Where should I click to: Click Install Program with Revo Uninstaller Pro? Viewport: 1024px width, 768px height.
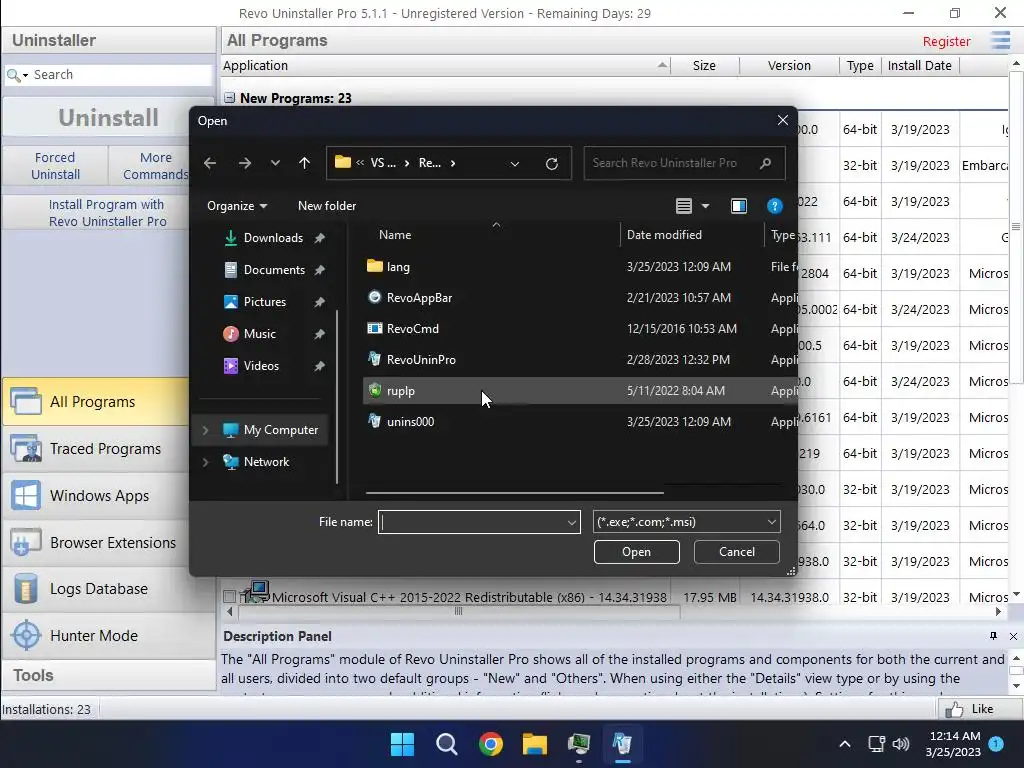(x=97, y=213)
